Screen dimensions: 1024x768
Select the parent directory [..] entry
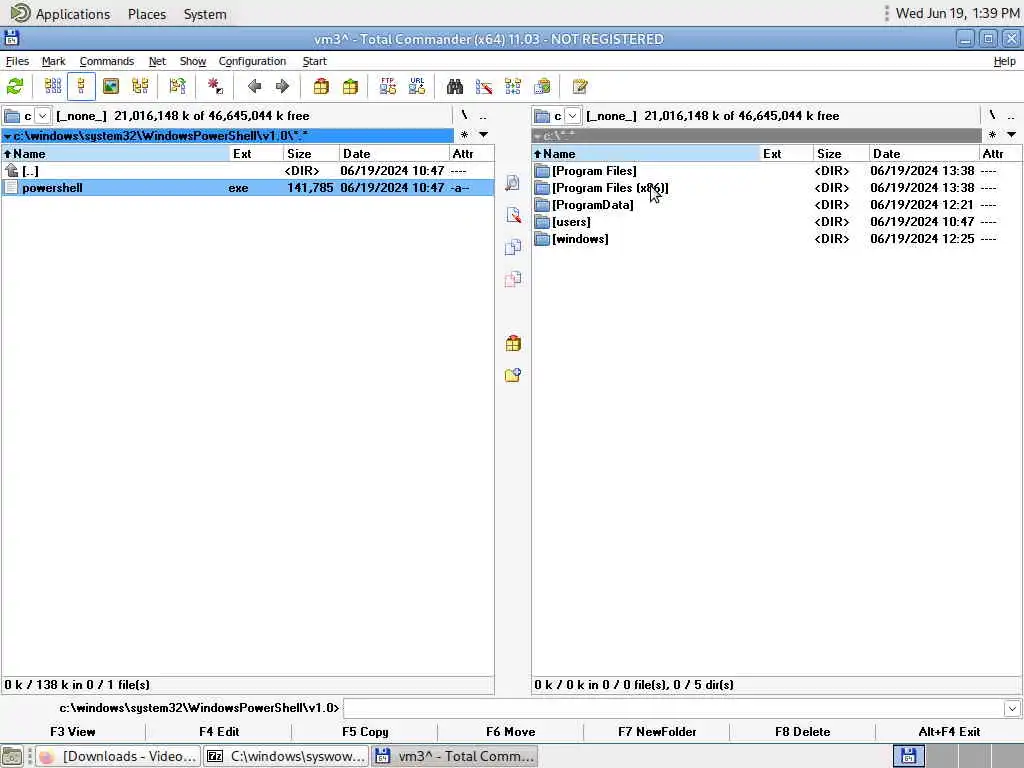248,171
